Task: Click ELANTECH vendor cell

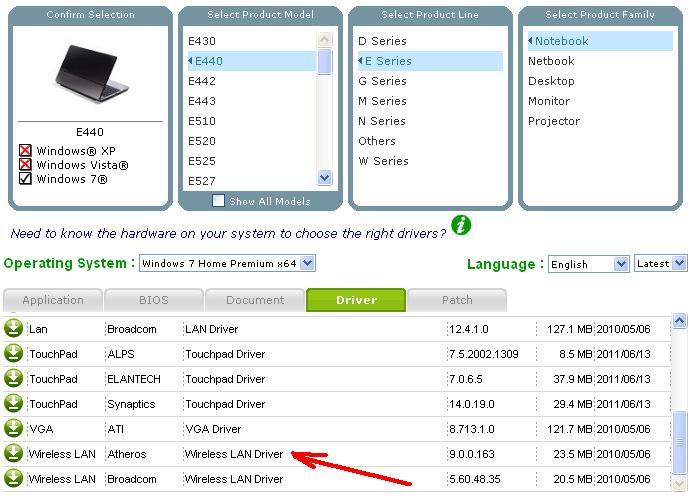Action: coord(134,379)
